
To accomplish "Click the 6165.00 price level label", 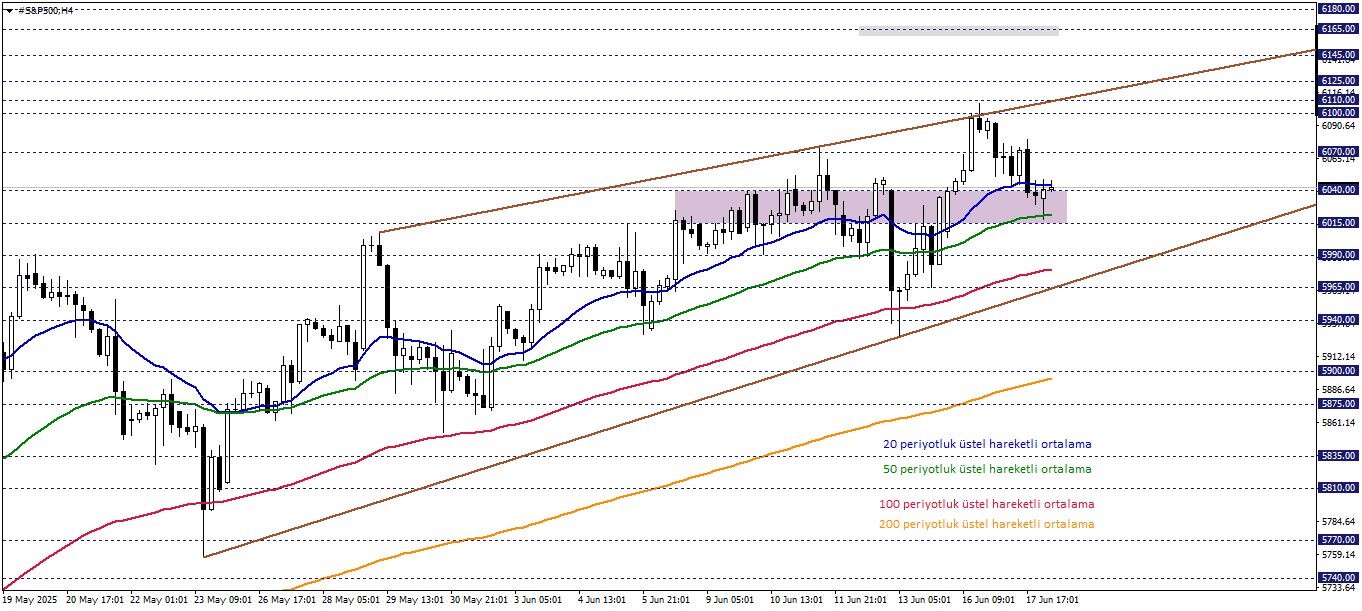I will click(x=1338, y=29).
